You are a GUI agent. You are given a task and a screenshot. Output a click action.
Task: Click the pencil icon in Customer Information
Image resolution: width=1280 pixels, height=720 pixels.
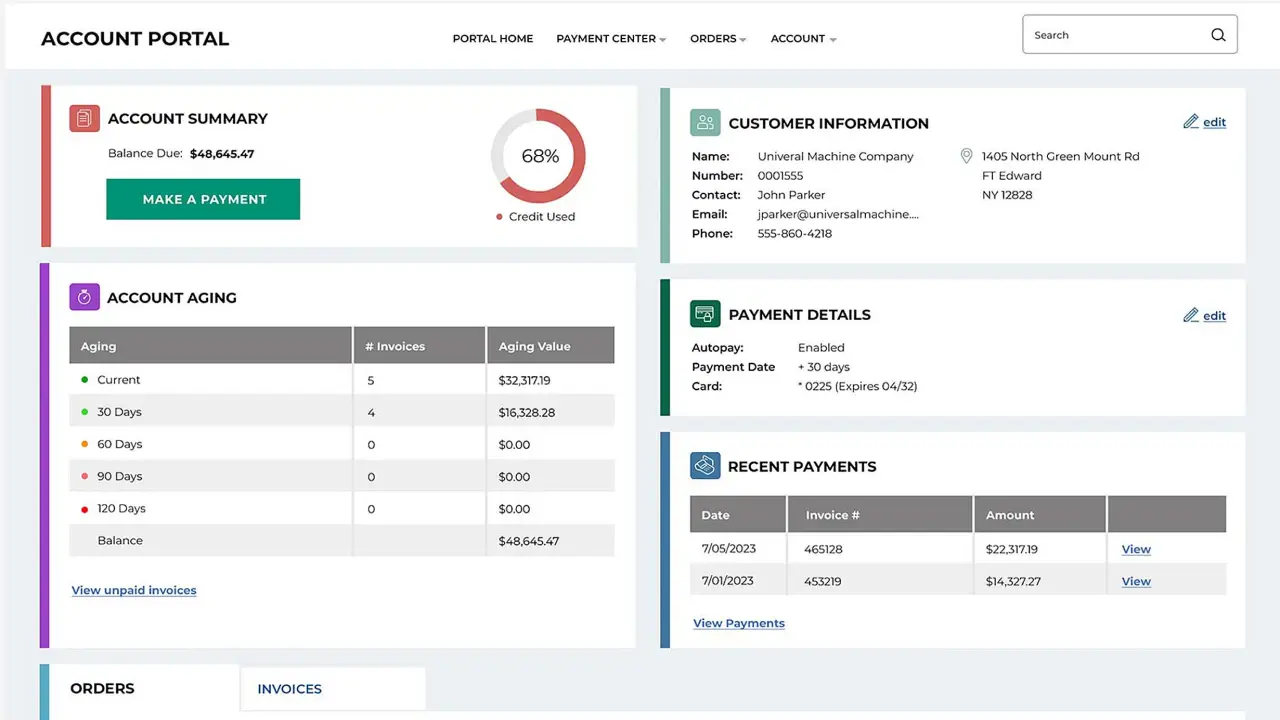point(1190,122)
